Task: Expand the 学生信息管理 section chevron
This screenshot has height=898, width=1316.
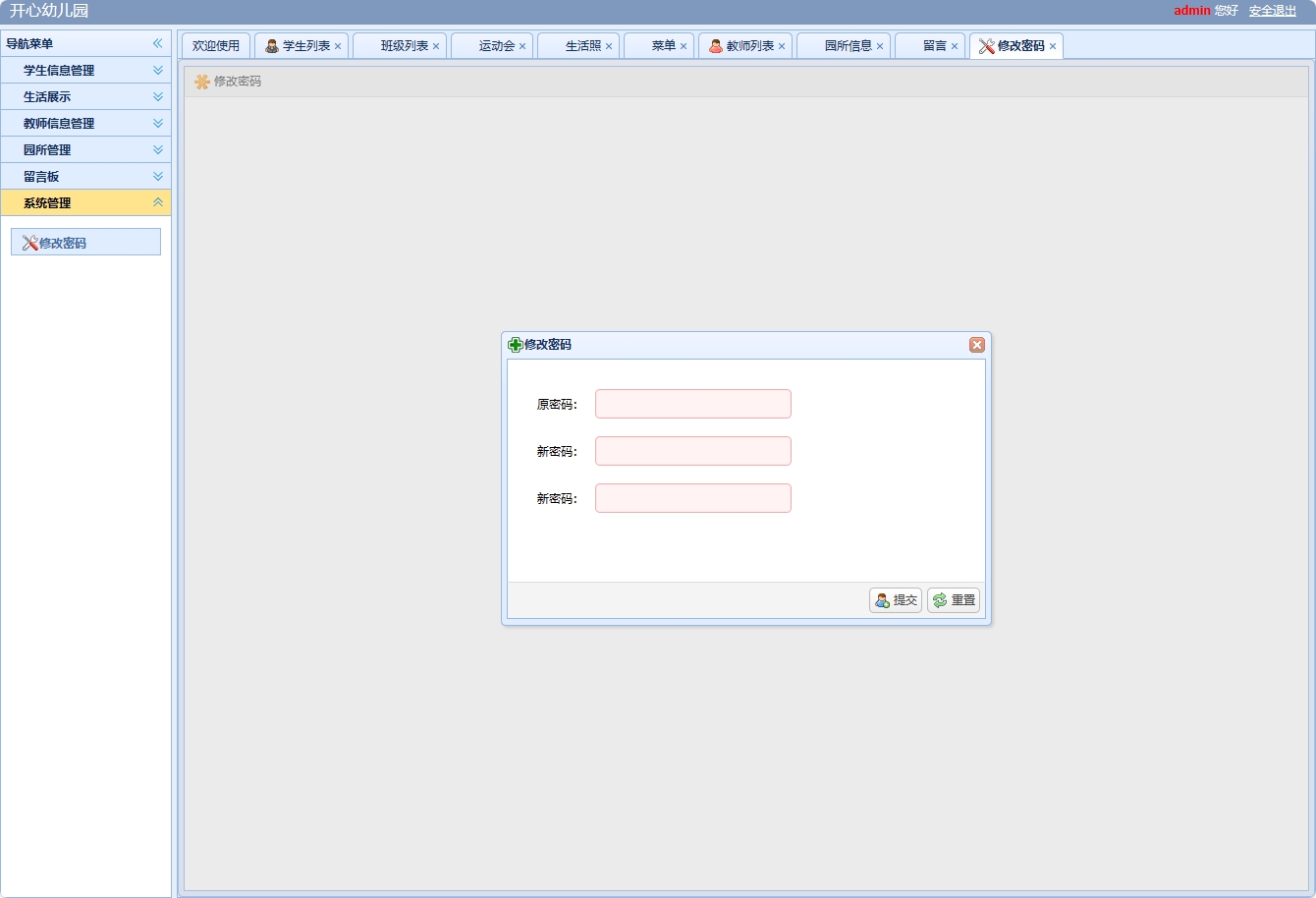Action: (x=158, y=70)
